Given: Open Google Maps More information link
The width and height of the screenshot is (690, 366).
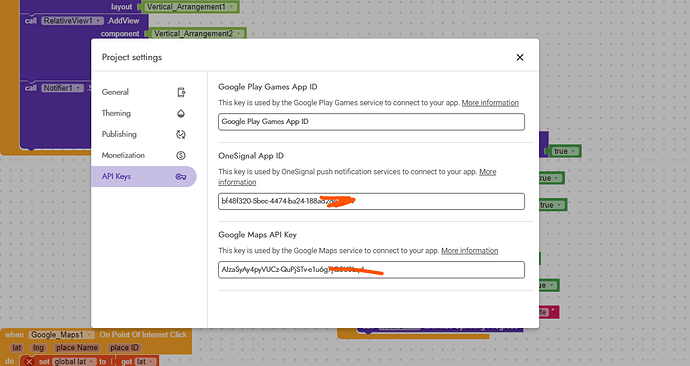Looking at the screenshot, I should tap(470, 250).
